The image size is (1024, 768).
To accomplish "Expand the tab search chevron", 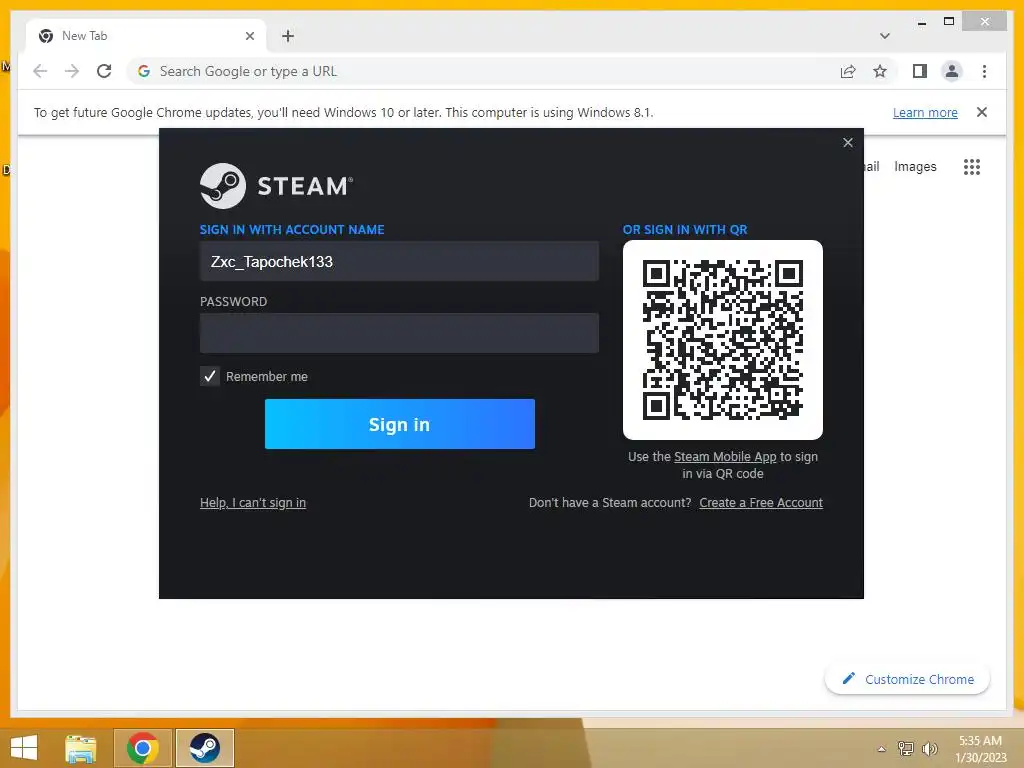I will 884,36.
